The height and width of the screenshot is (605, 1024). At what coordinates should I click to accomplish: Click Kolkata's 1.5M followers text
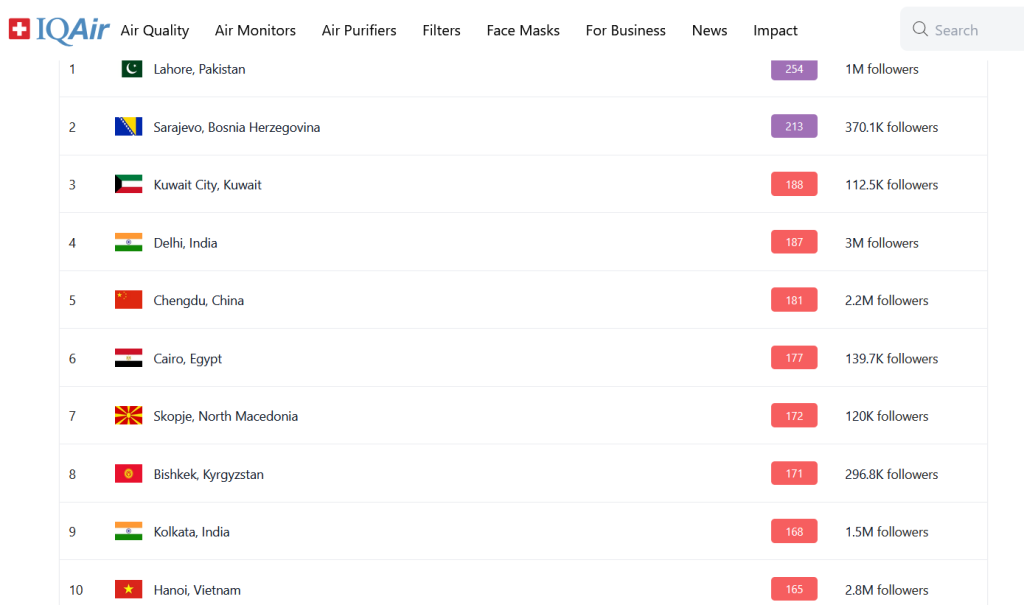(886, 532)
